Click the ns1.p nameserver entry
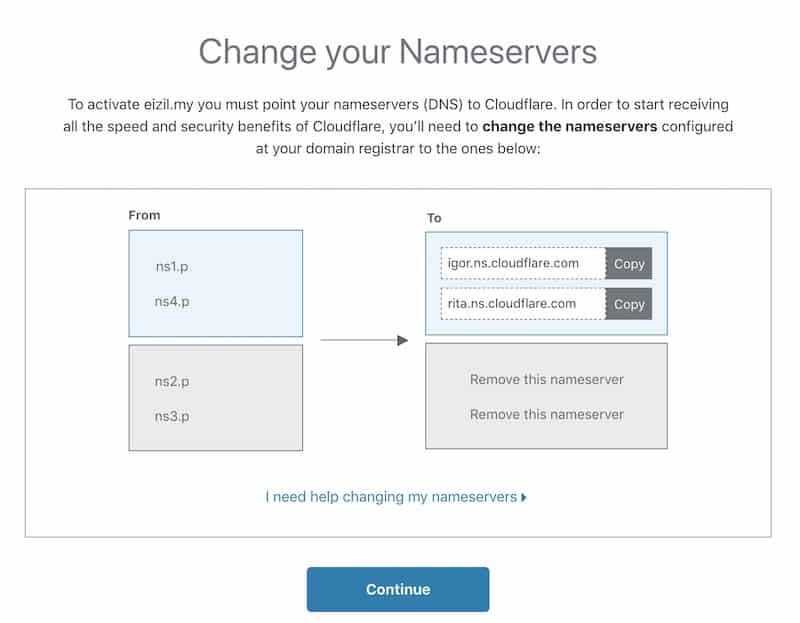The height and width of the screenshot is (623, 800). click(172, 267)
